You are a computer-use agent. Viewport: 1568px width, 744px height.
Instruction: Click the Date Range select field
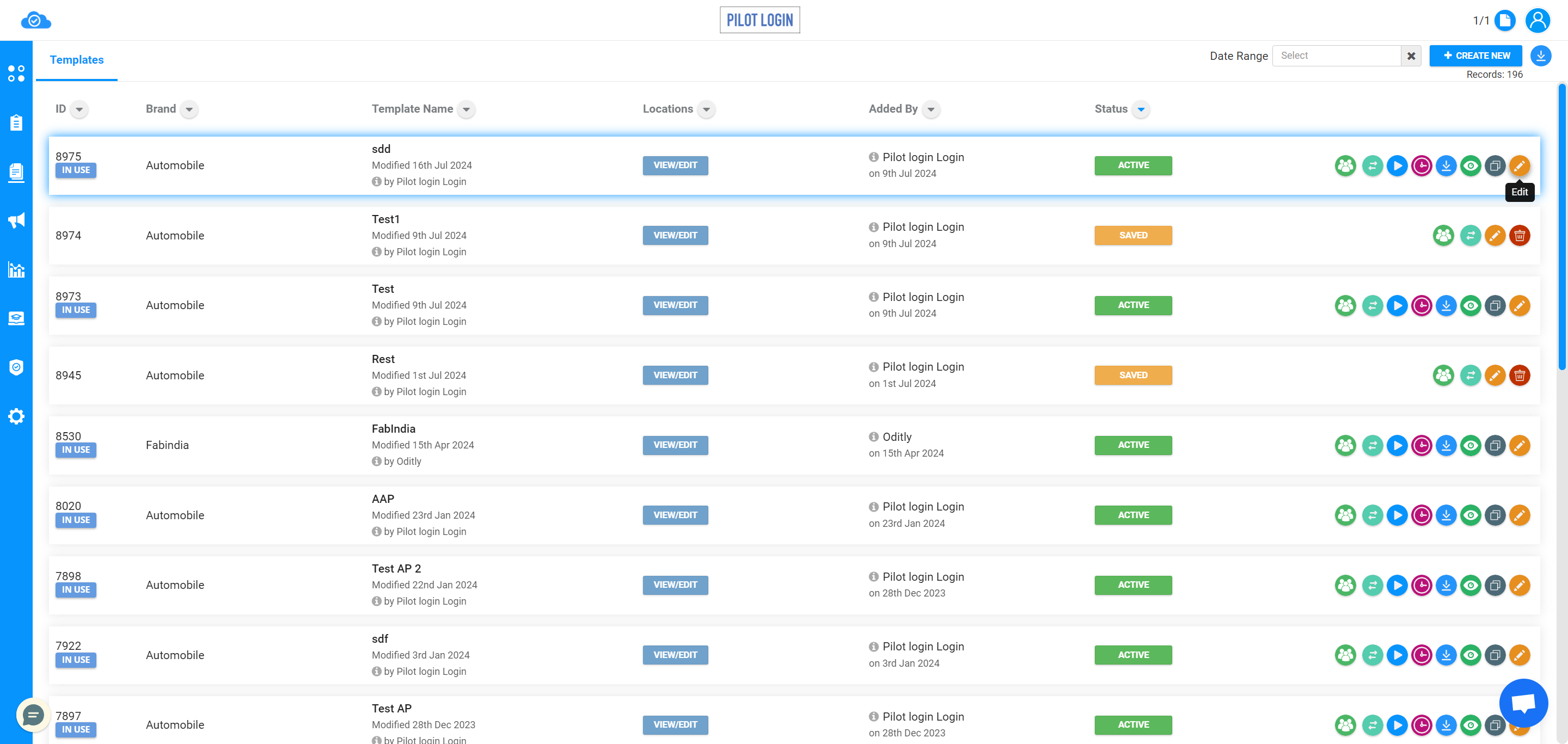pos(1341,55)
